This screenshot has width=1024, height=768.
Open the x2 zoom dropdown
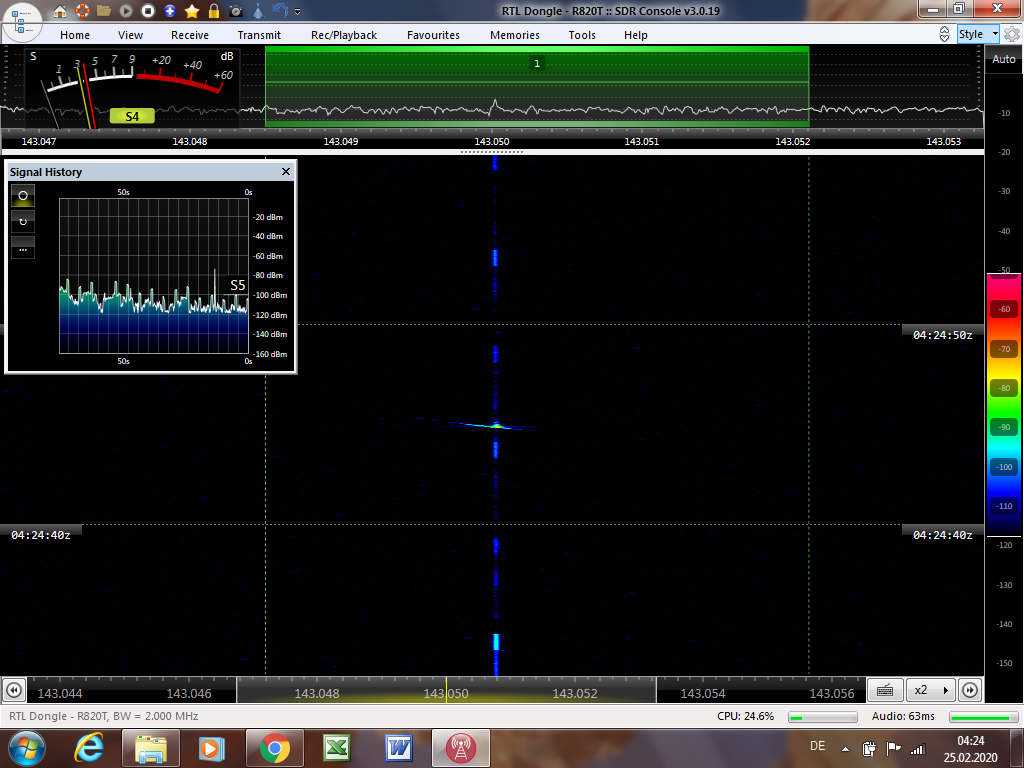pos(931,690)
